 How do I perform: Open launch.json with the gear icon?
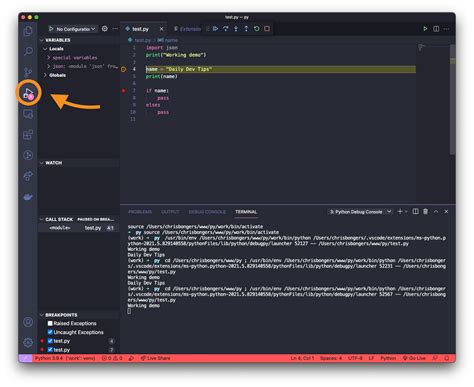[x=105, y=29]
